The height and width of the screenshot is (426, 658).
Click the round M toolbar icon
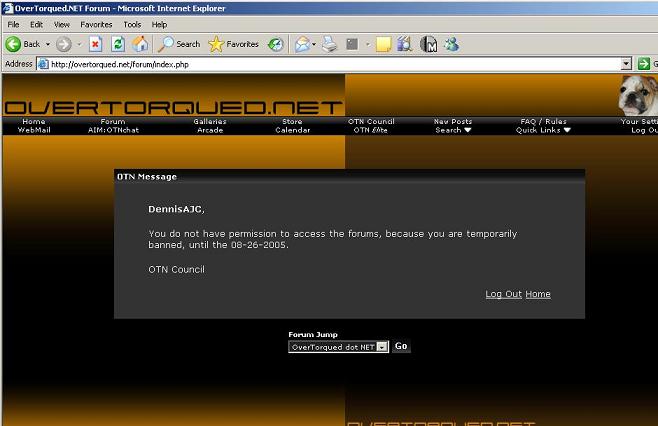pyautogui.click(x=428, y=44)
